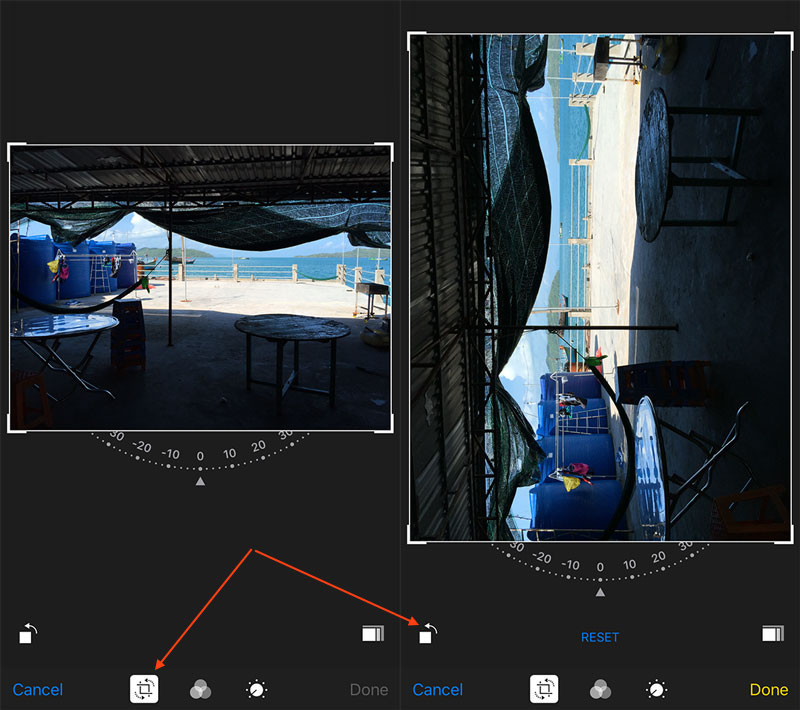The height and width of the screenshot is (710, 800).
Task: Select the crop tool on the right screen
Action: 544,689
